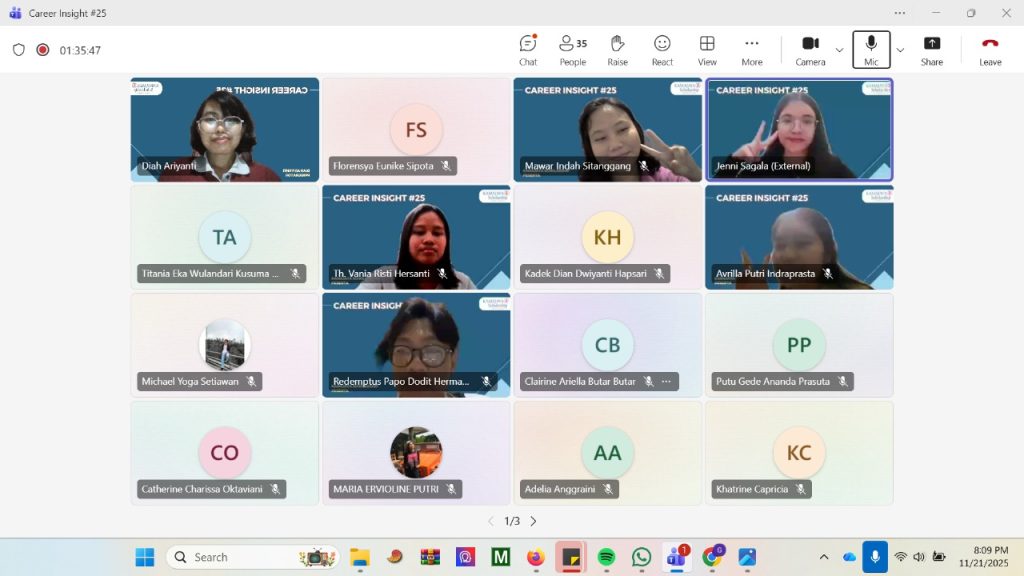Raise your hand in meeting
This screenshot has width=1024, height=576.
tap(618, 49)
